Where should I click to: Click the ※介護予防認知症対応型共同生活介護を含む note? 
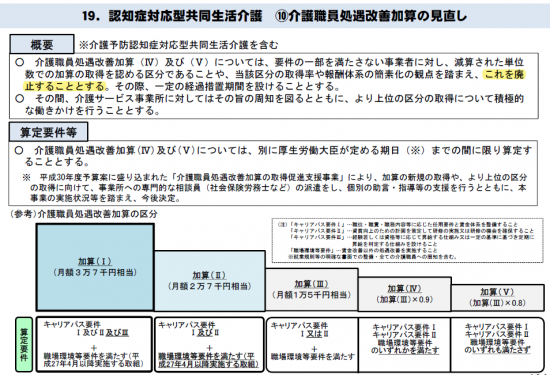[x=178, y=45]
